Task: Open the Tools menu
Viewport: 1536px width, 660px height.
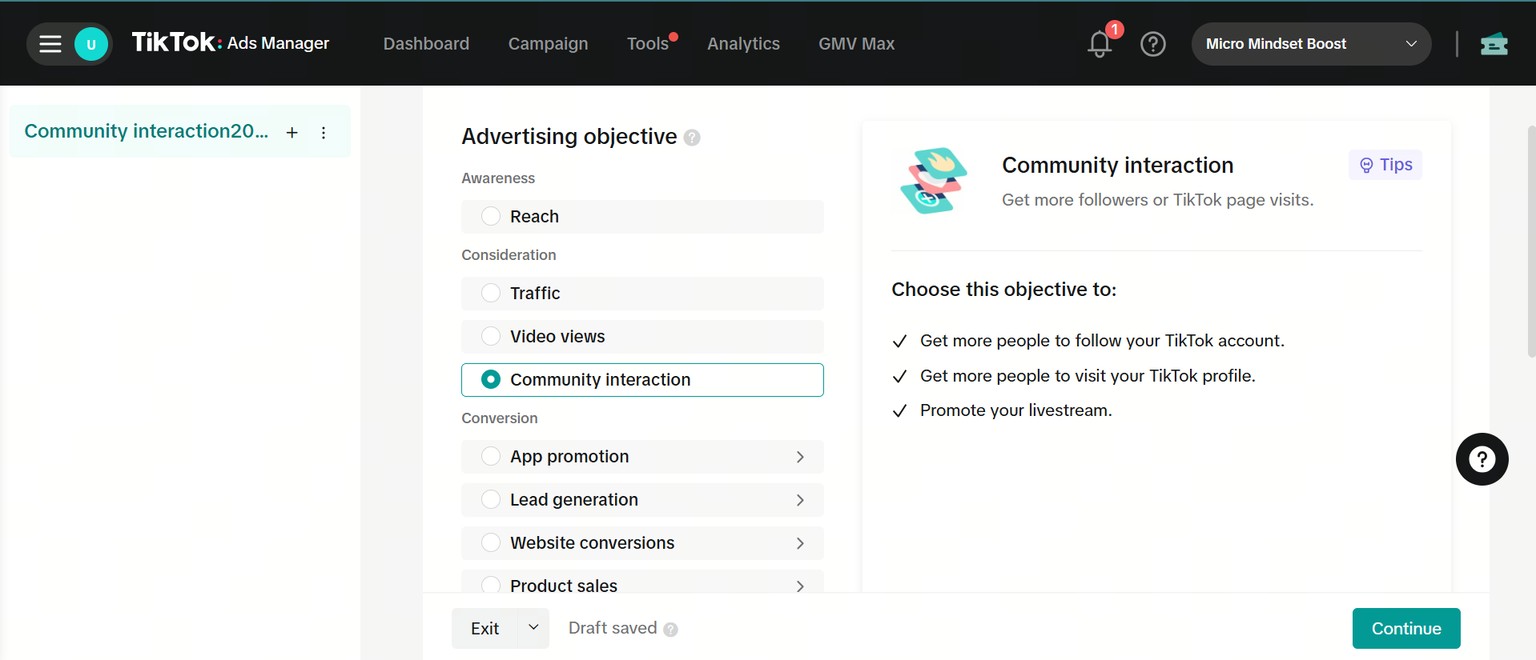Action: pos(648,44)
